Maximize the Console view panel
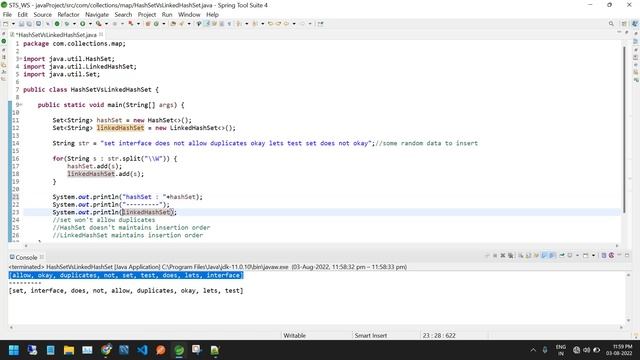Screen dimensions: 640x360 (x=627, y=255)
